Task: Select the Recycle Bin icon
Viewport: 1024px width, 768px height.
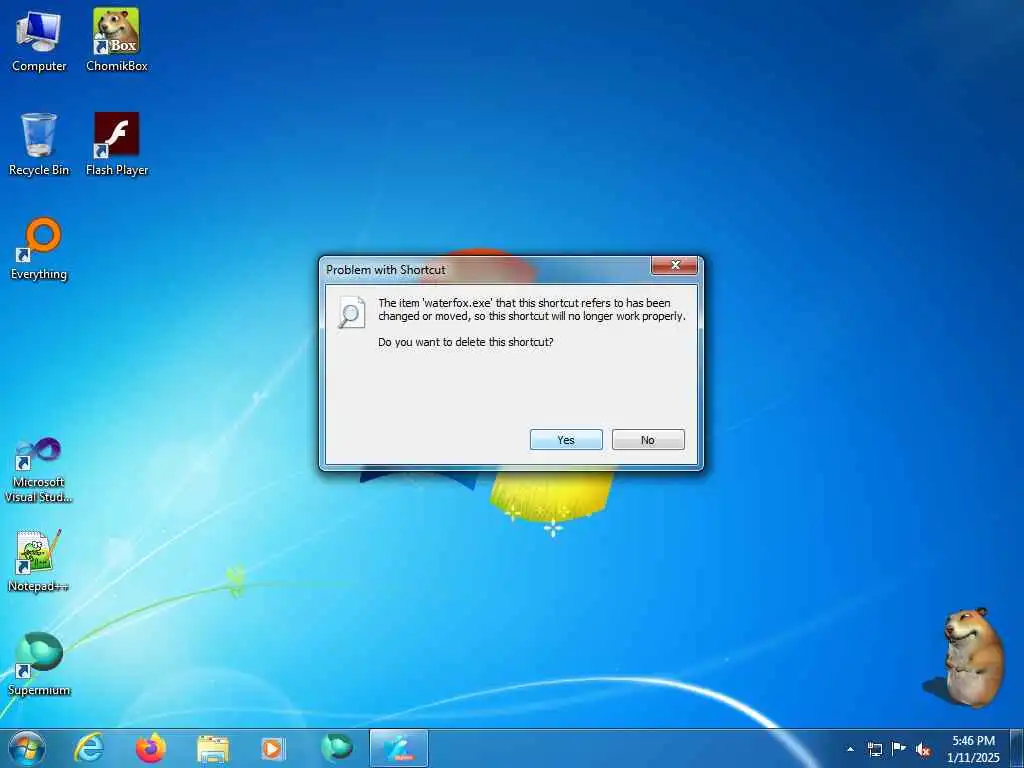Action: click(39, 144)
